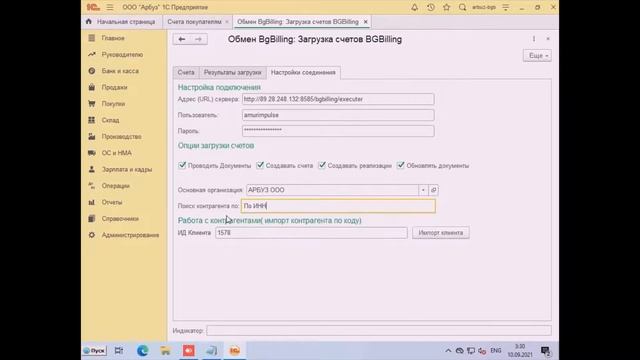Close the BgBilling form with X
The image size is (640, 360).
(548, 39)
